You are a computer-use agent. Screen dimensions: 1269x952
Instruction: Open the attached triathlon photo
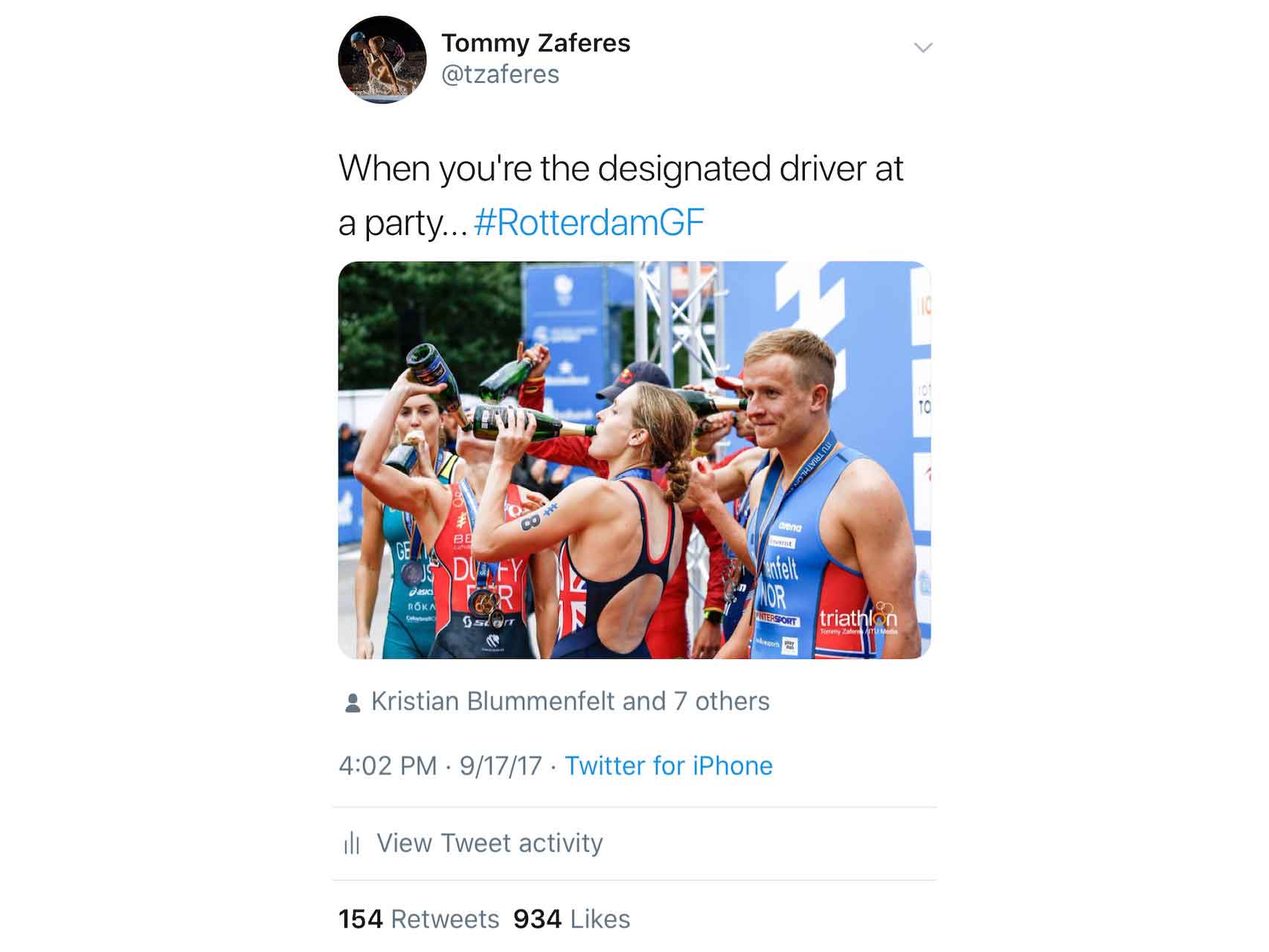634,460
